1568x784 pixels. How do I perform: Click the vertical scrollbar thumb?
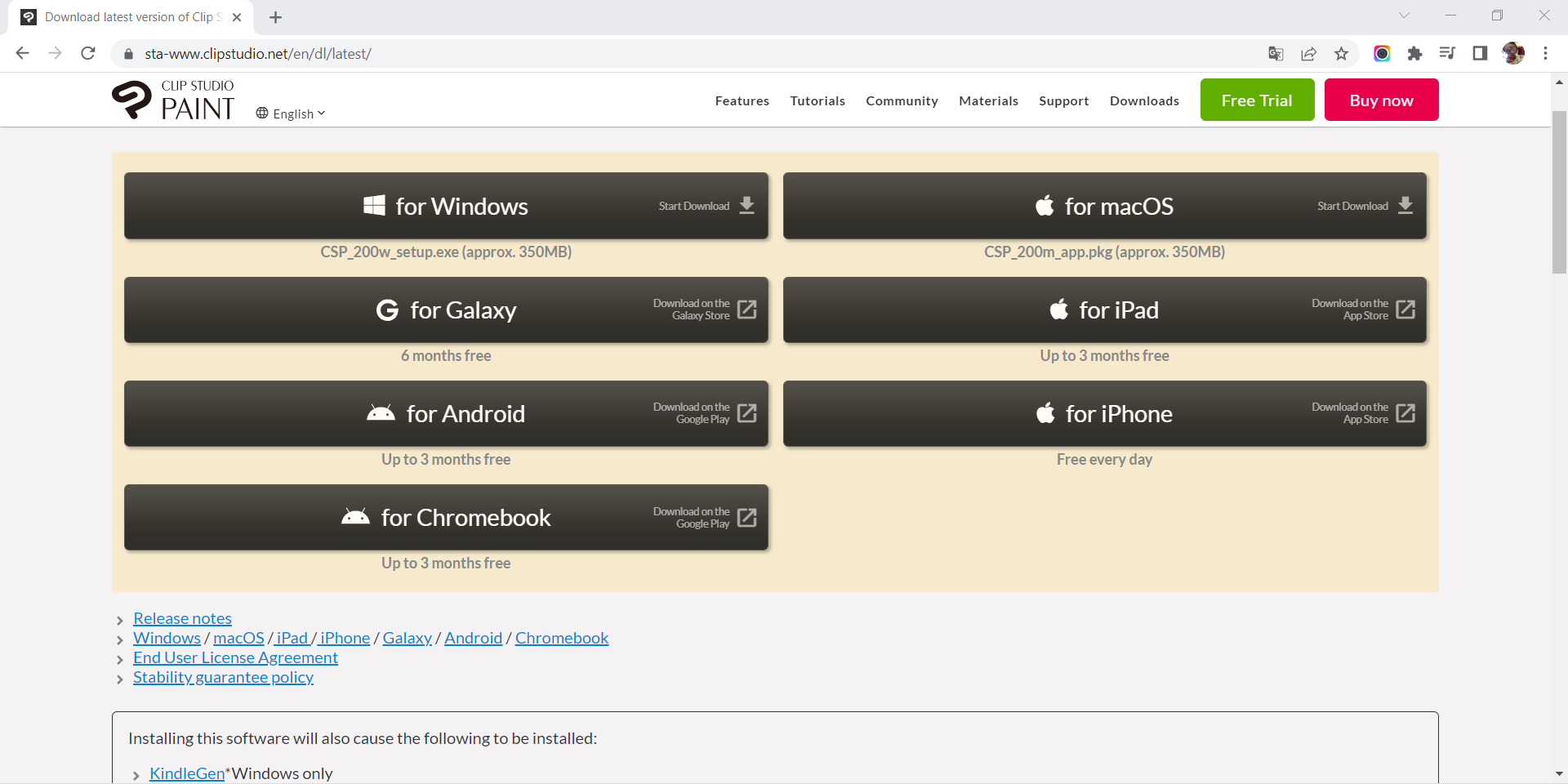pos(1559,192)
